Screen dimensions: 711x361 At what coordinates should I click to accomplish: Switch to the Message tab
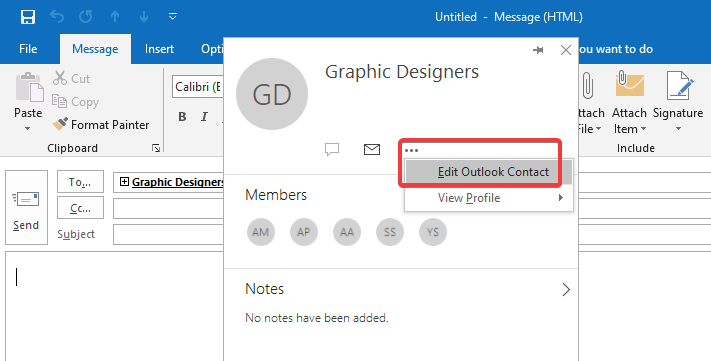click(x=95, y=49)
